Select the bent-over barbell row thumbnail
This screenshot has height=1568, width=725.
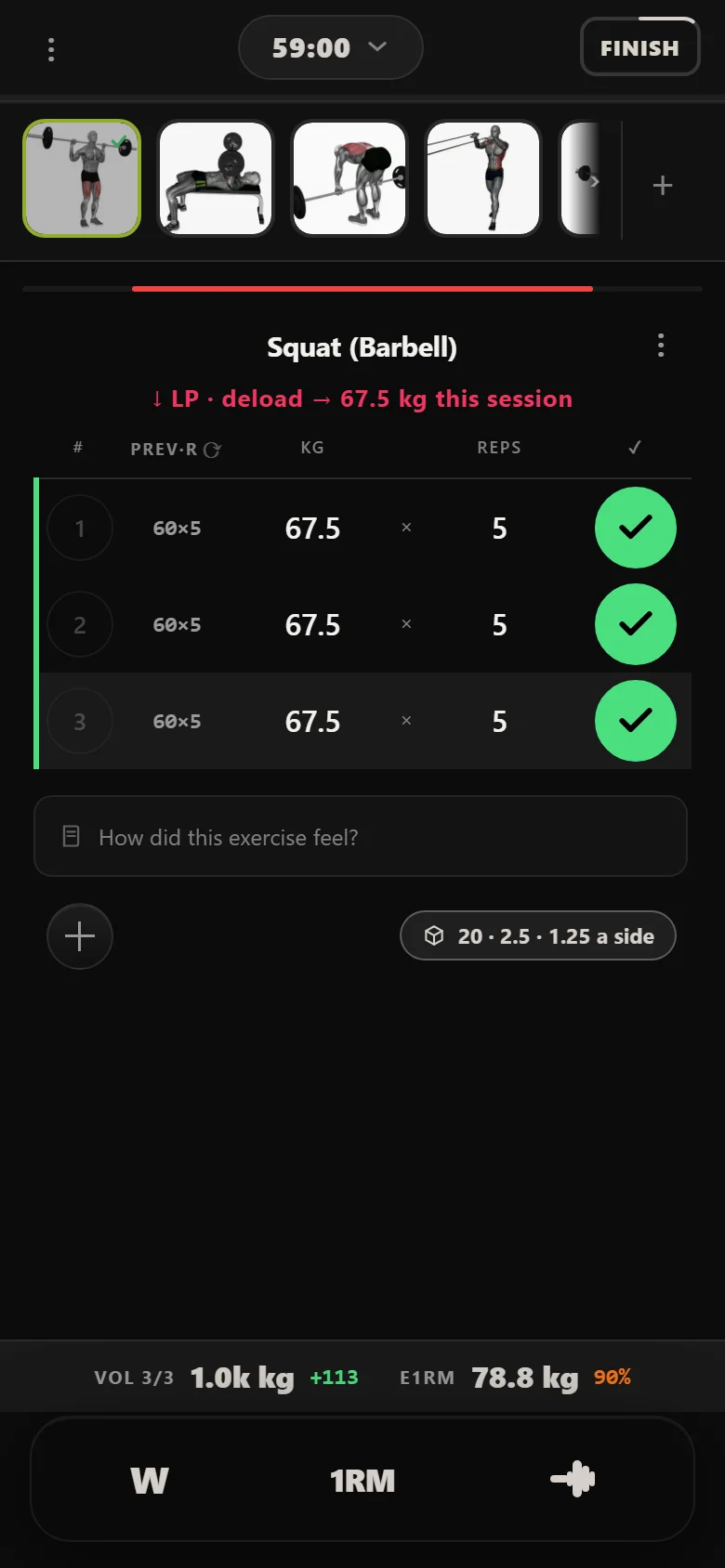349,178
